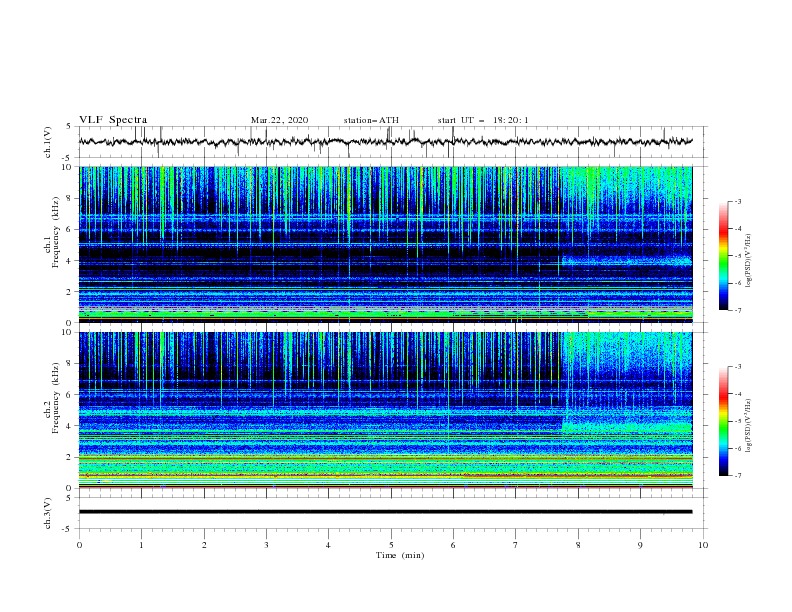Click the ch.1(V) panel "5" tick label
This screenshot has width=792, height=612.
[69, 126]
